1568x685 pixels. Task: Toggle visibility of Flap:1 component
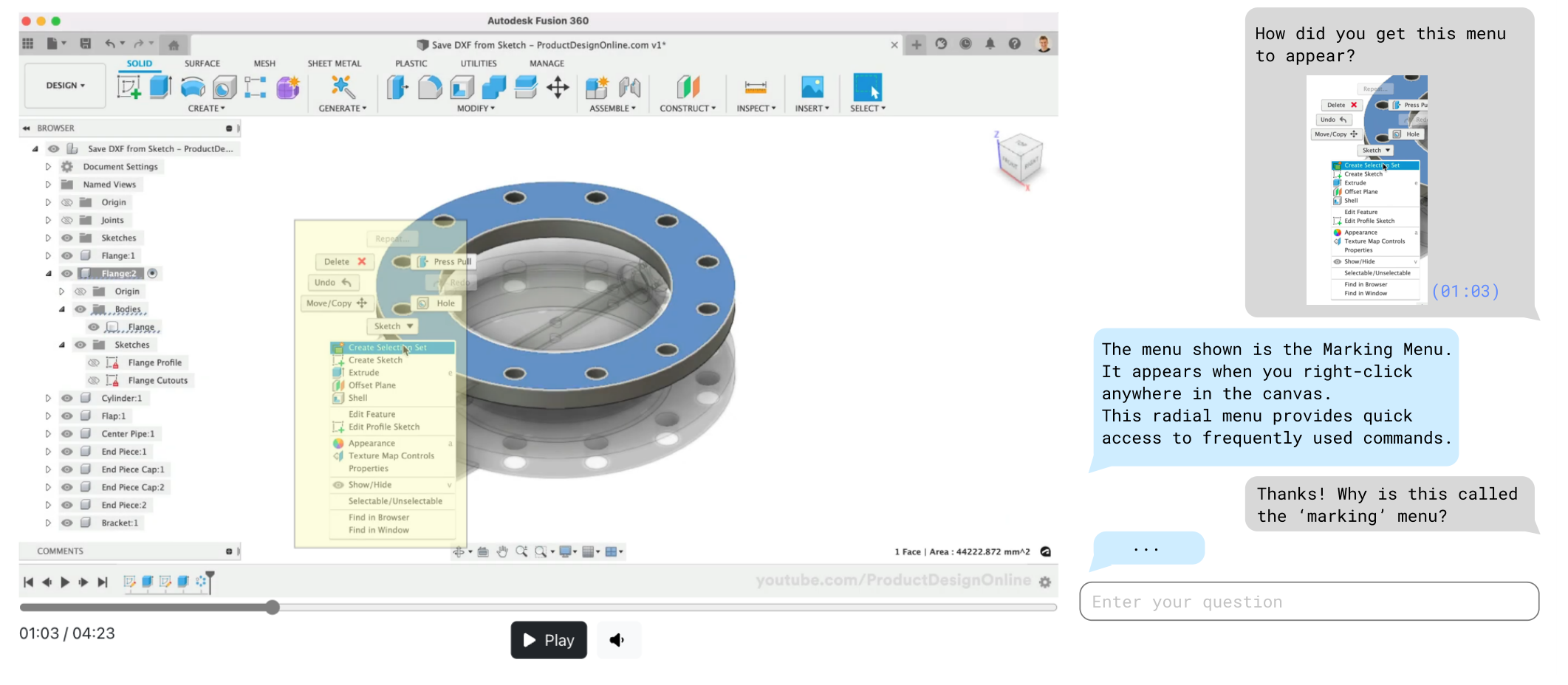[x=66, y=416]
